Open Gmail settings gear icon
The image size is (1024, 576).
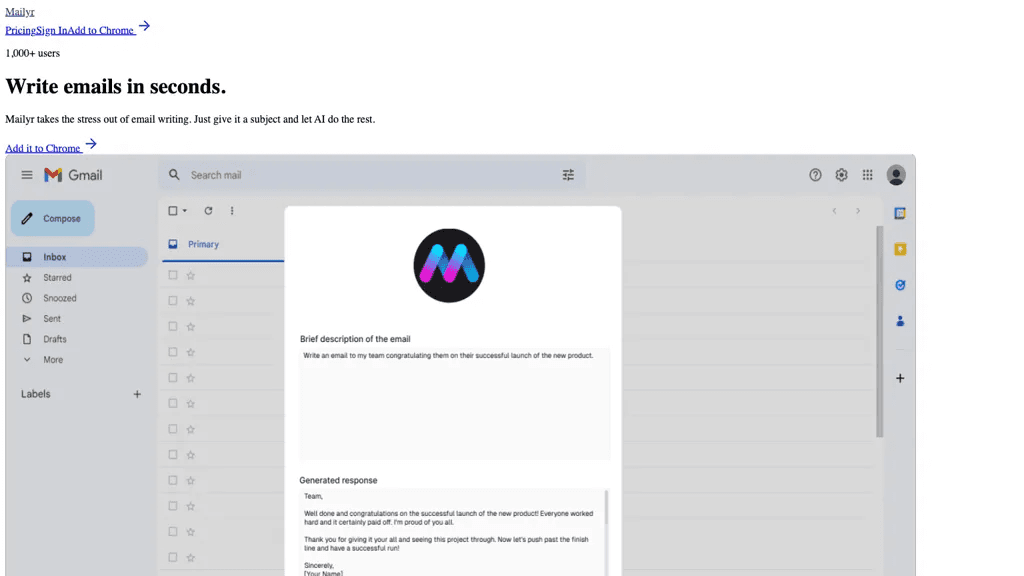point(841,175)
